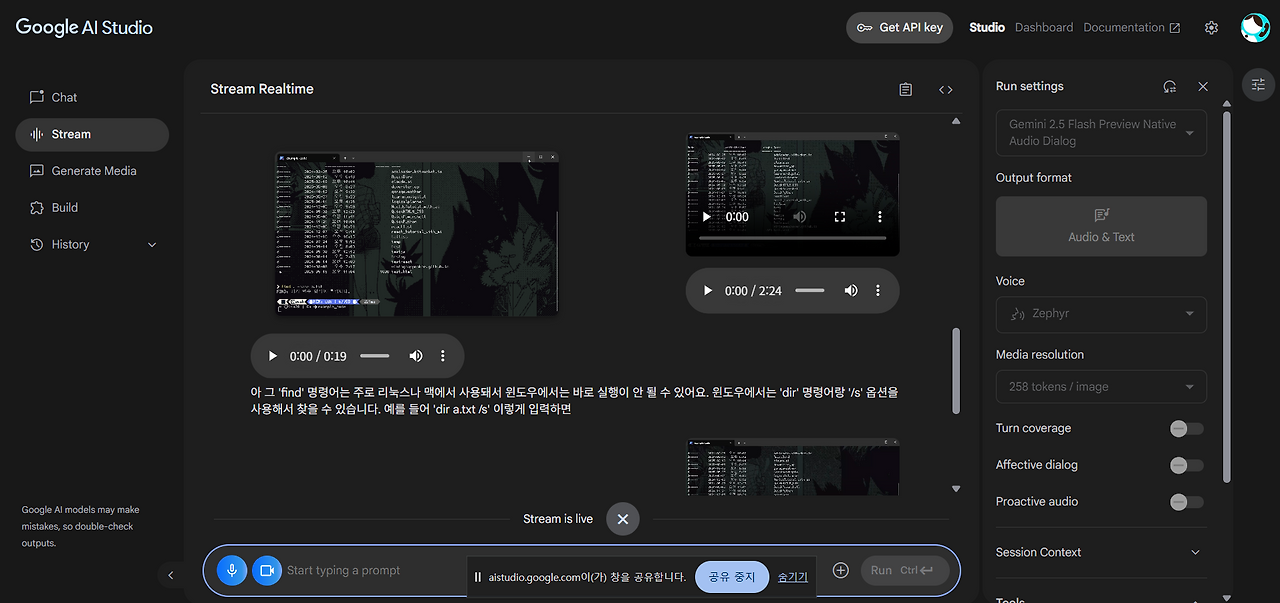Toggle the webcam video button
Image resolution: width=1280 pixels, height=603 pixels.
point(267,570)
